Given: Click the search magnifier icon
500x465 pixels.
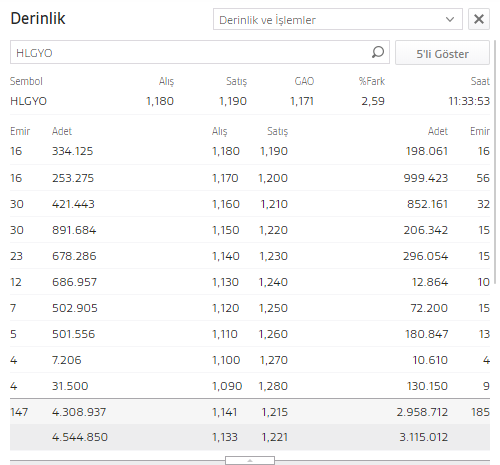Looking at the screenshot, I should point(378,52).
